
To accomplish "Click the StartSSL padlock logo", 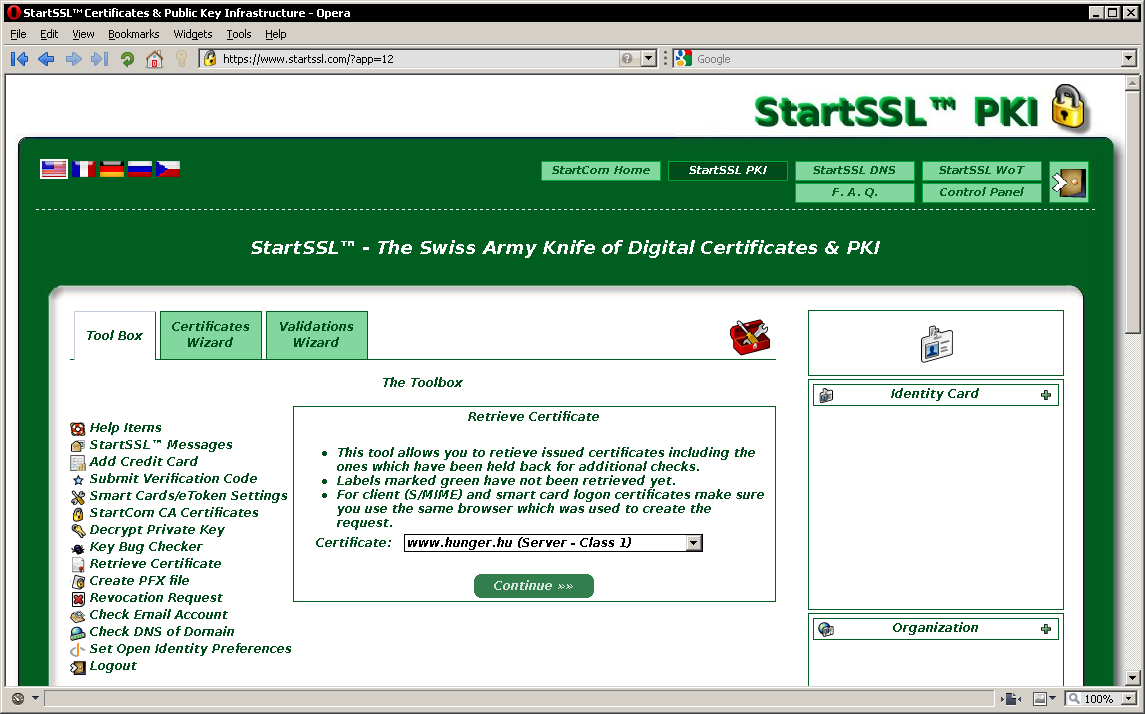I will click(x=1068, y=109).
